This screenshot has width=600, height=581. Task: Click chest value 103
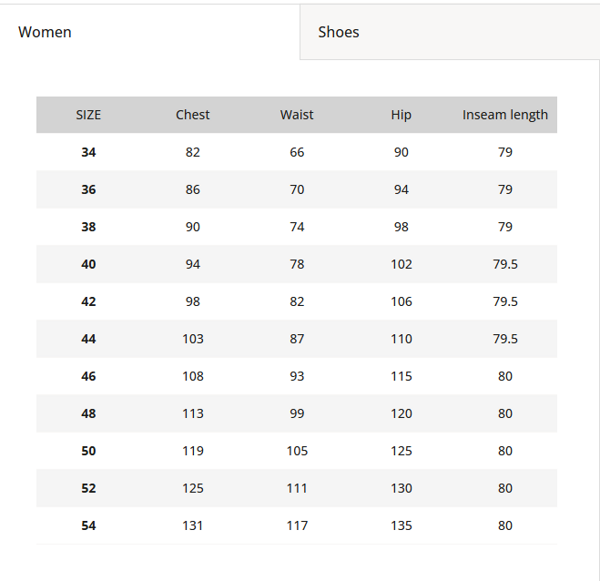192,339
